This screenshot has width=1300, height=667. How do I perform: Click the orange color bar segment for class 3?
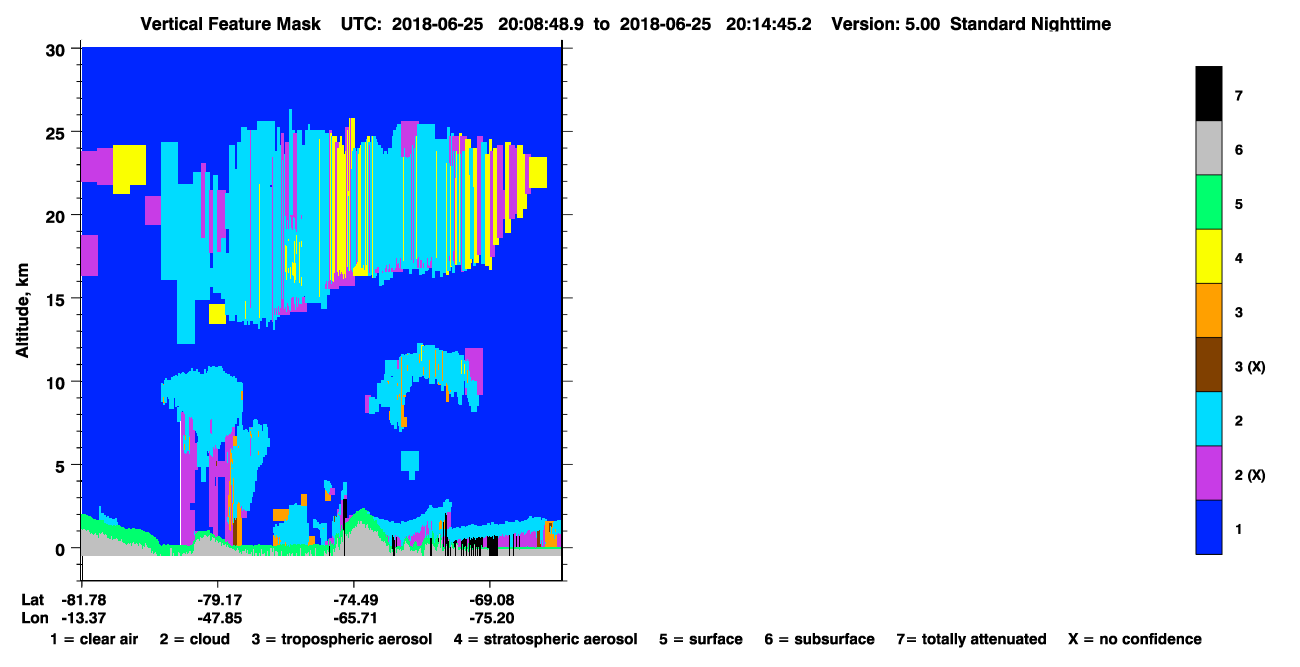1208,310
